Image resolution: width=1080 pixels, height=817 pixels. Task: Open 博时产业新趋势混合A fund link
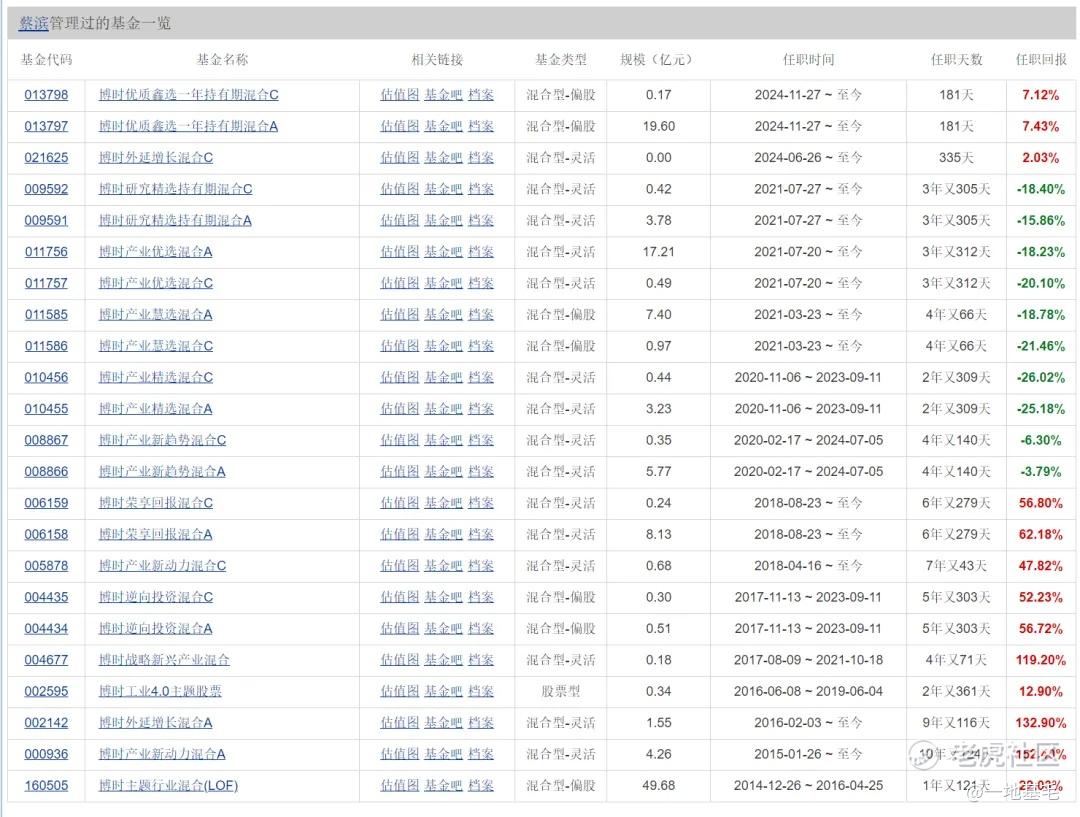tap(162, 472)
